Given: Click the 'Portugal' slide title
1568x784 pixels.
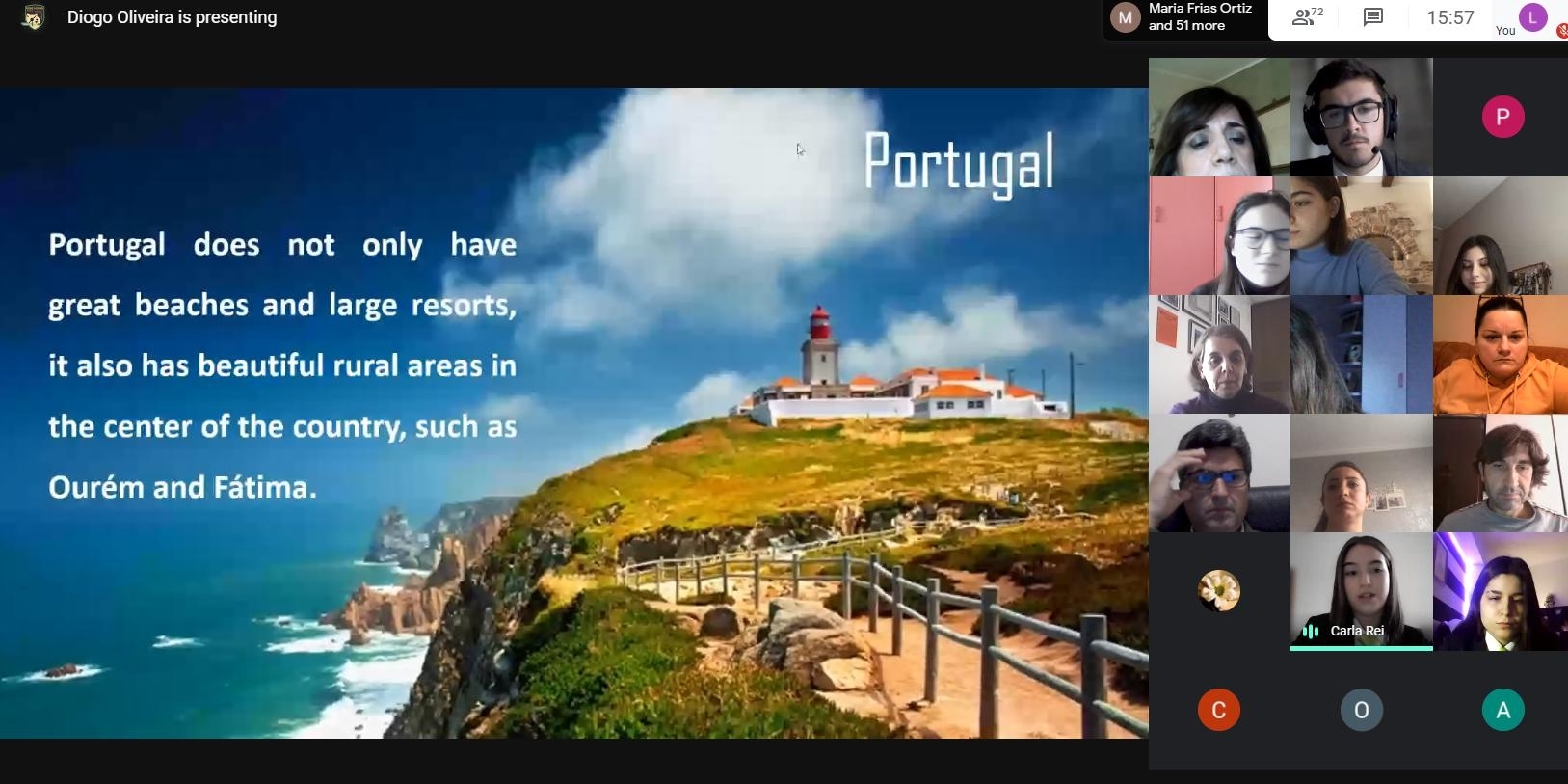Looking at the screenshot, I should 959,164.
